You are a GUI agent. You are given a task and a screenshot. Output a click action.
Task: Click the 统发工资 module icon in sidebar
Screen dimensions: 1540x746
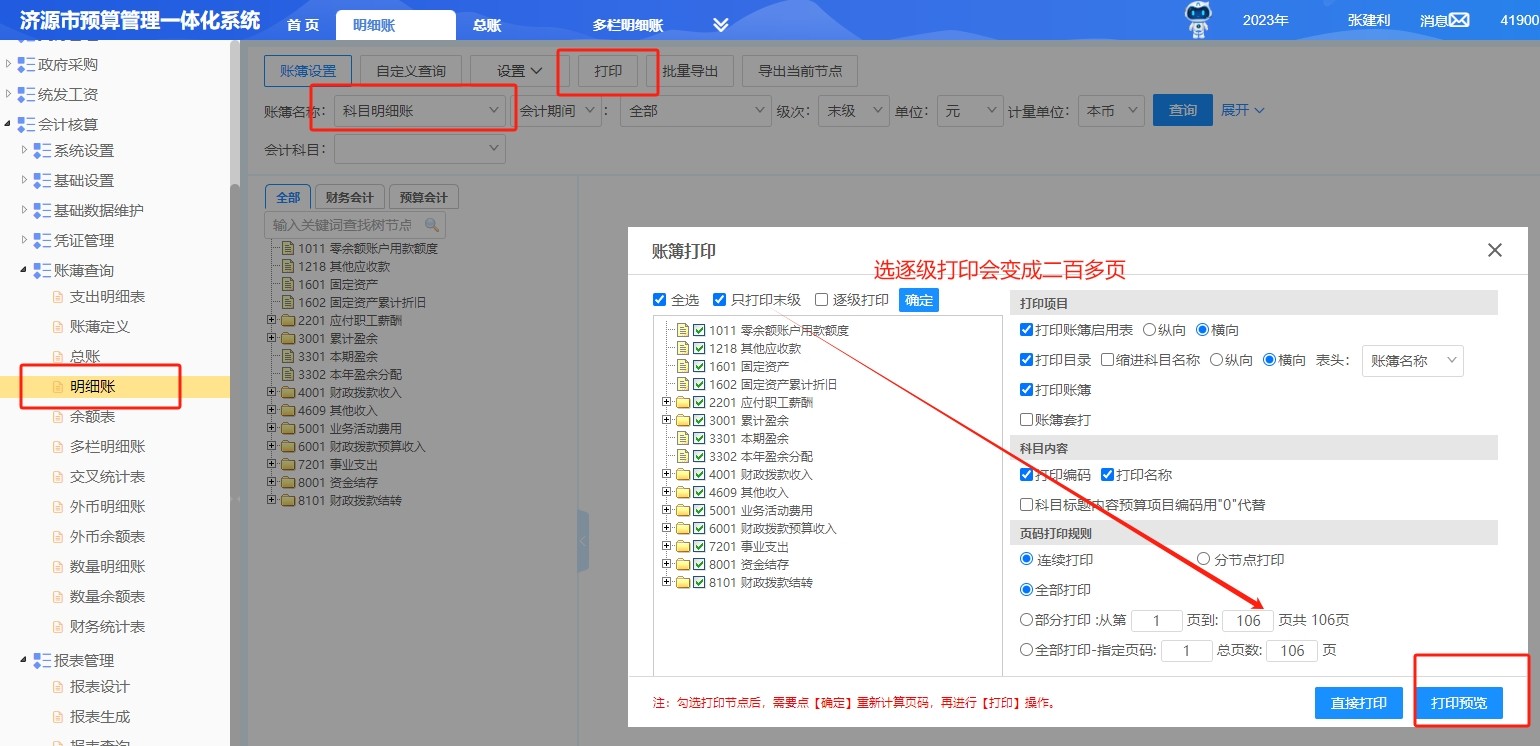click(x=26, y=95)
